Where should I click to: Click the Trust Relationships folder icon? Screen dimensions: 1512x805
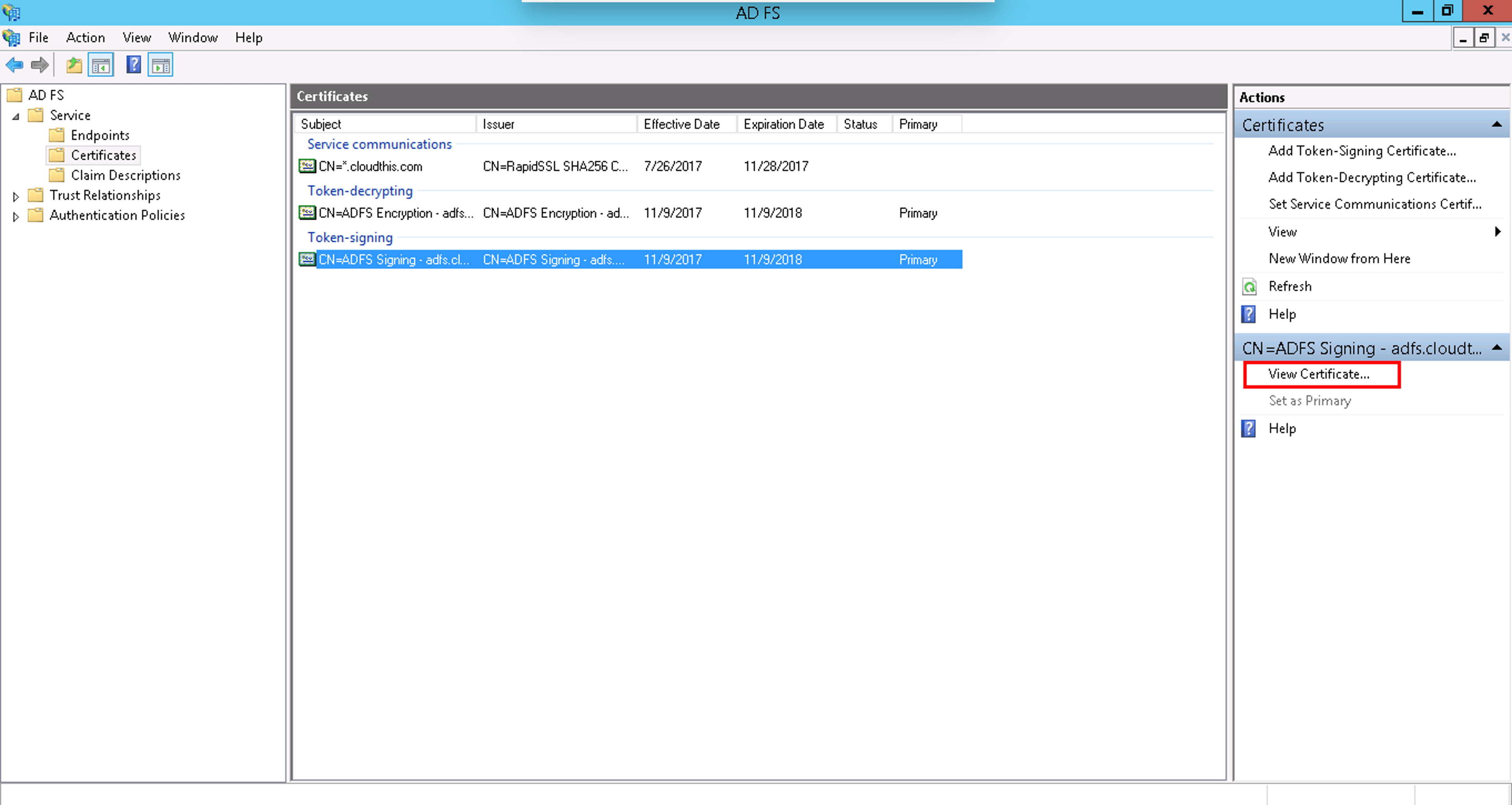[36, 195]
